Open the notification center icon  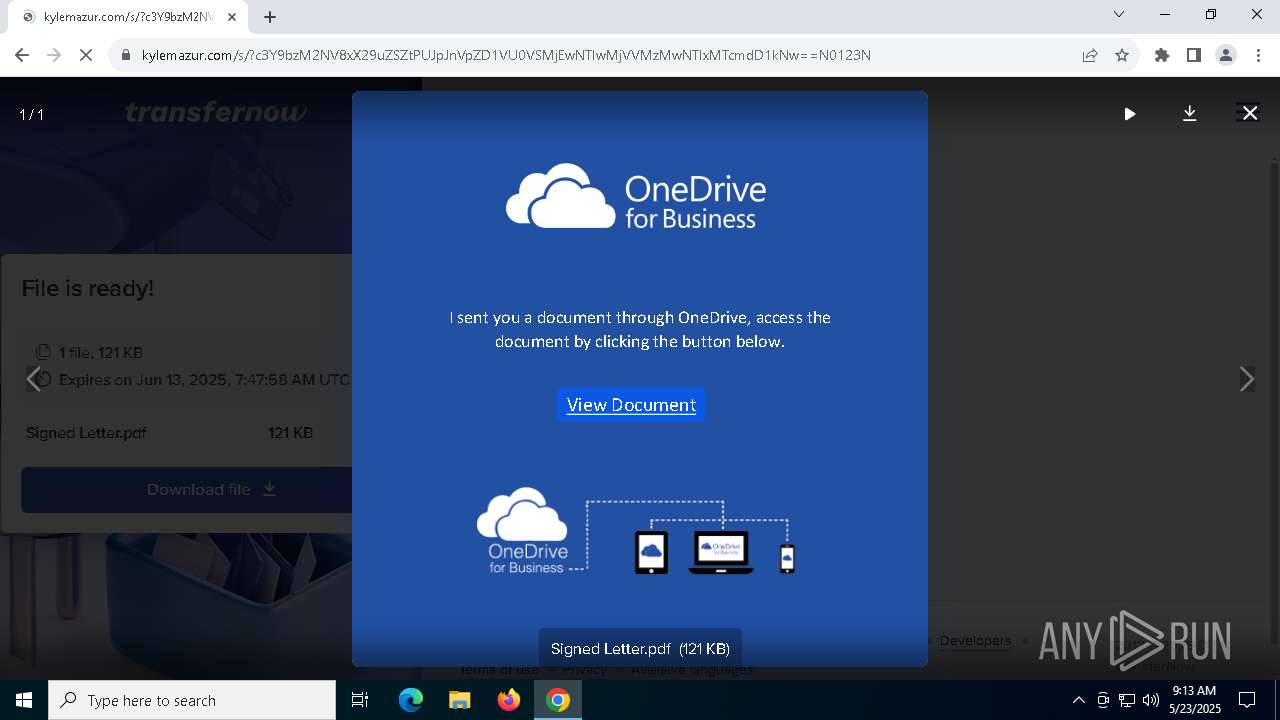[x=1247, y=700]
